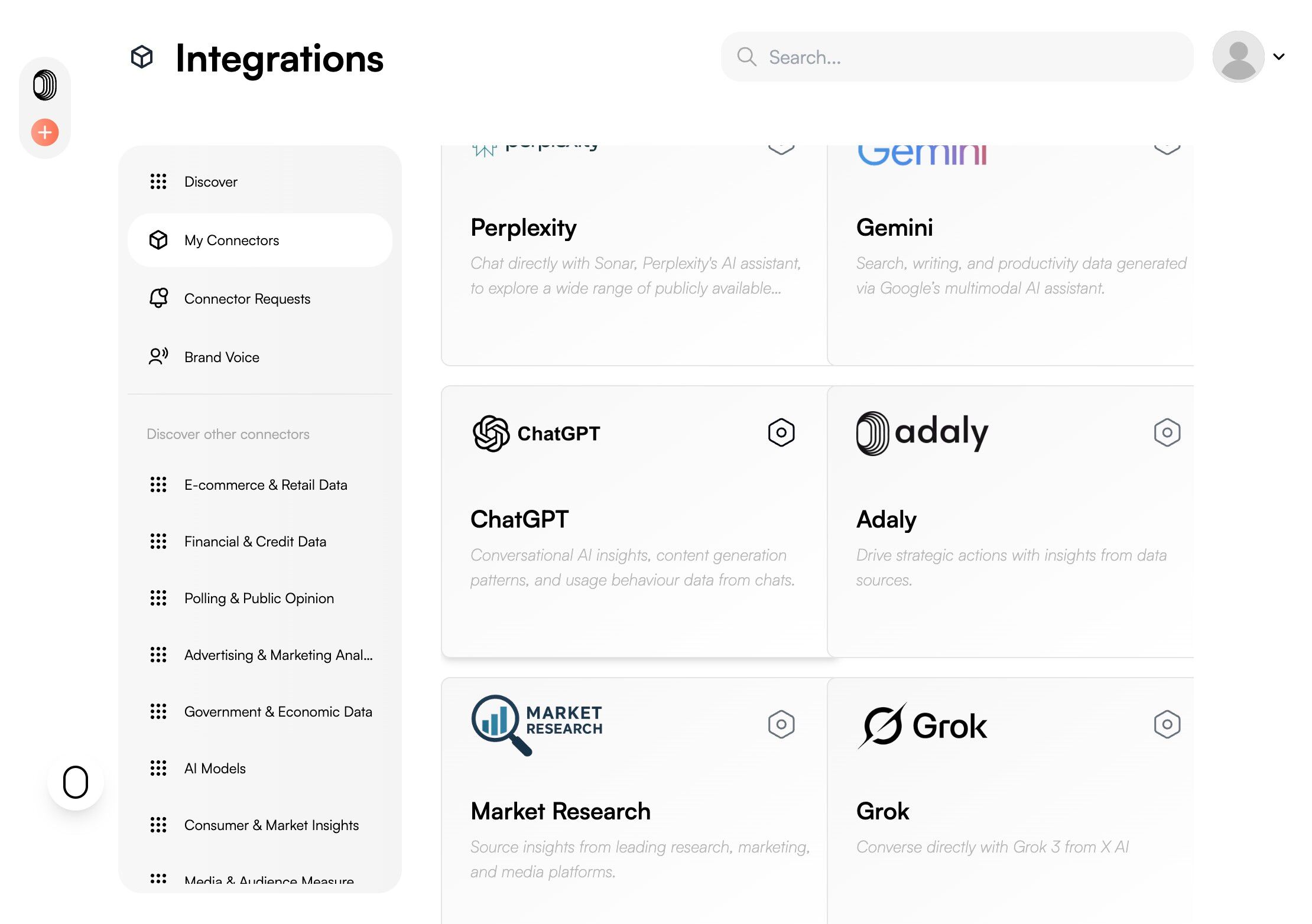Image resolution: width=1312 pixels, height=924 pixels.
Task: Open the floating round widget in the bottom left
Action: click(x=76, y=782)
